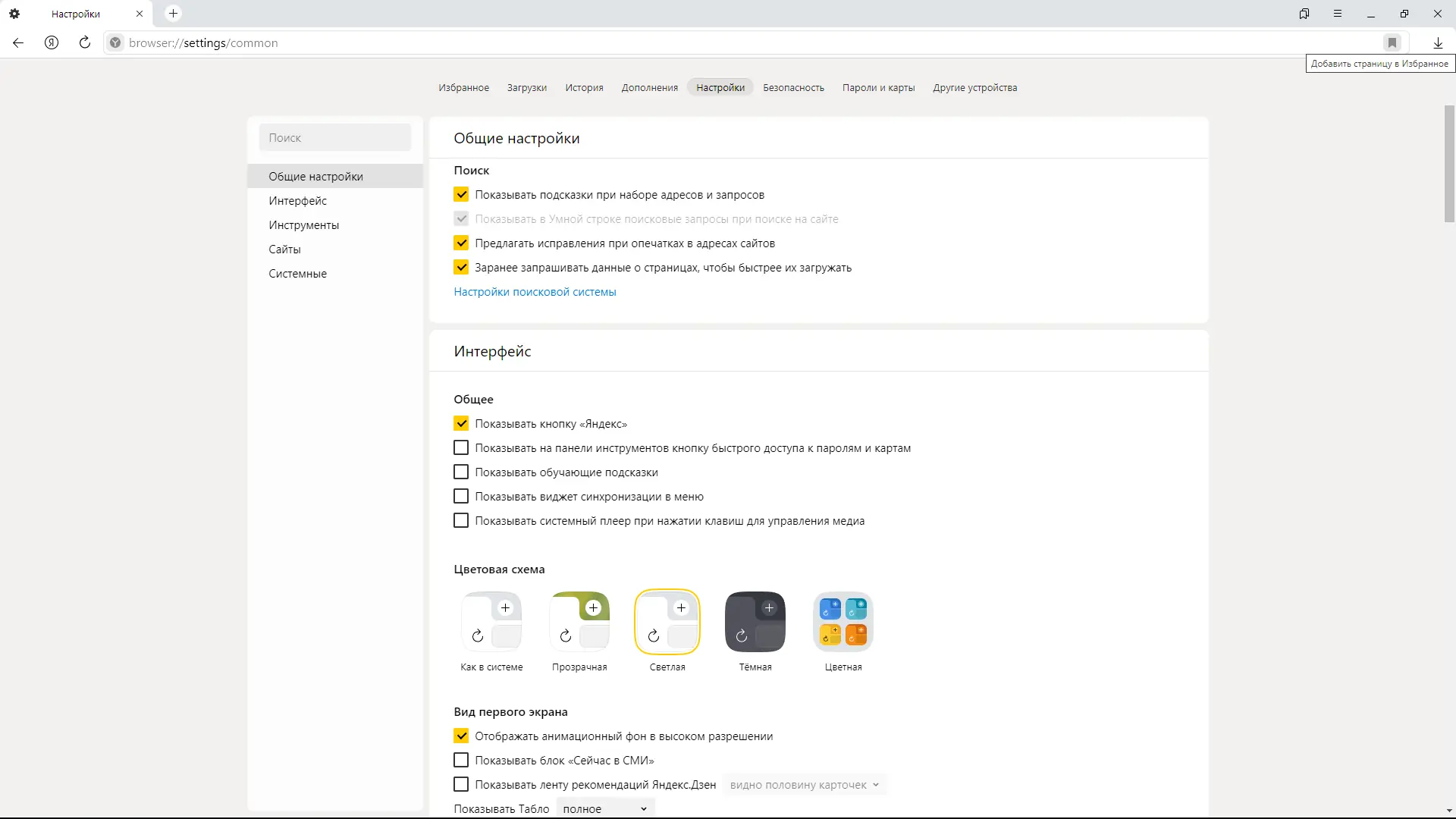Open the Показывать Табло dropdown

pos(605,808)
